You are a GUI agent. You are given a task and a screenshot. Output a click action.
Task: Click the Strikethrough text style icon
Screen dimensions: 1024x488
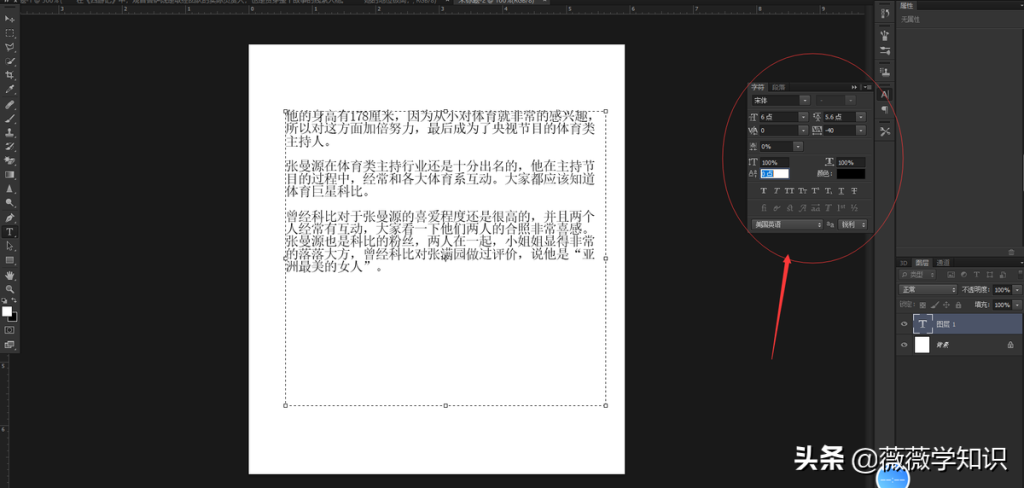point(854,191)
